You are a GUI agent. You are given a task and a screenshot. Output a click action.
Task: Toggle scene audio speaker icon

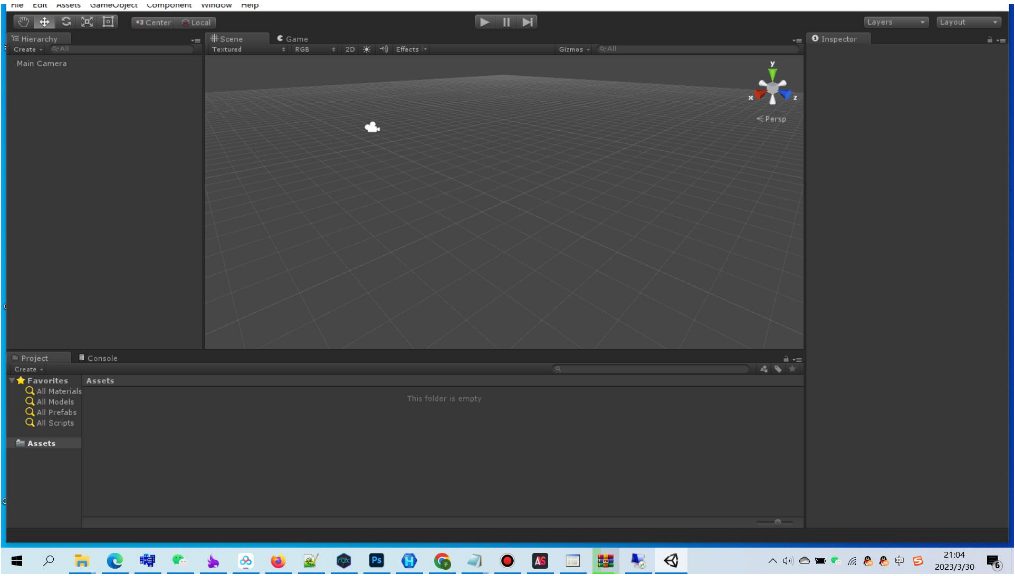(383, 49)
